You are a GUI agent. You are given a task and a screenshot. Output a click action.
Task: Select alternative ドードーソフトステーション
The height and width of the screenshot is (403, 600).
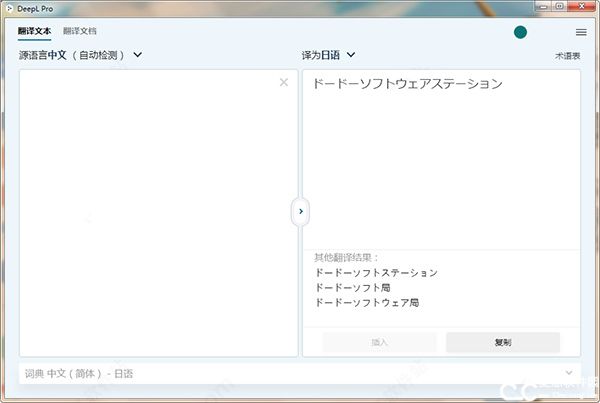pyautogui.click(x=376, y=272)
